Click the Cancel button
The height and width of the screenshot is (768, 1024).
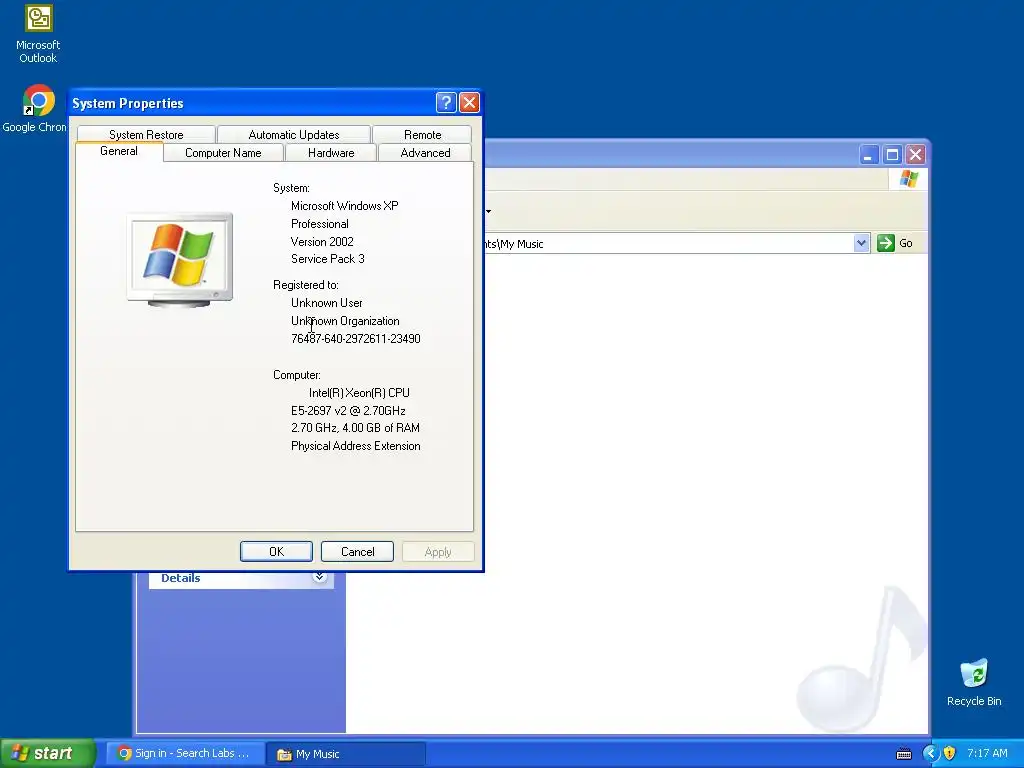pyautogui.click(x=357, y=551)
